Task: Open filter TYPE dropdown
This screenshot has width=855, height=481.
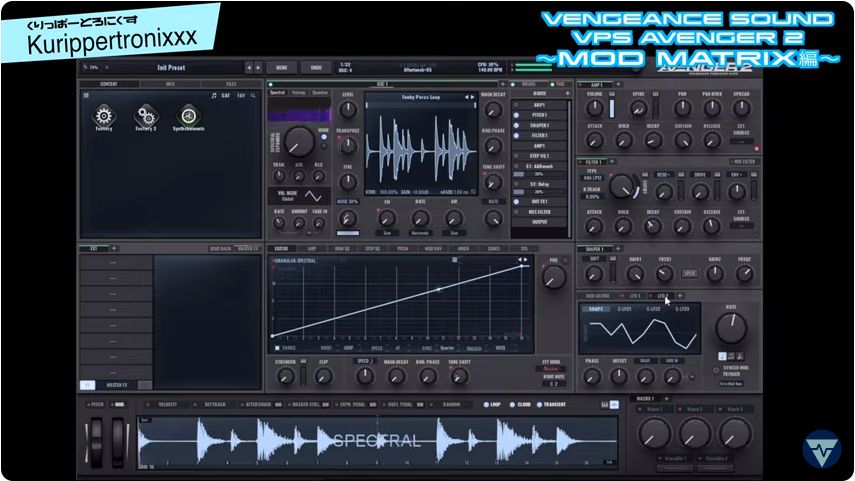Action: click(592, 178)
